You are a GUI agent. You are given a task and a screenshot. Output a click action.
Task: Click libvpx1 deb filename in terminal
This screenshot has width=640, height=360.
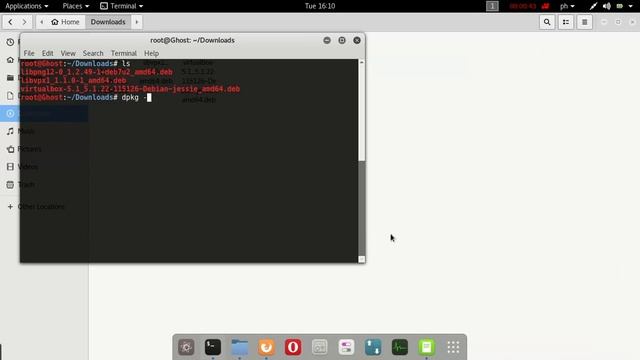coord(73,81)
